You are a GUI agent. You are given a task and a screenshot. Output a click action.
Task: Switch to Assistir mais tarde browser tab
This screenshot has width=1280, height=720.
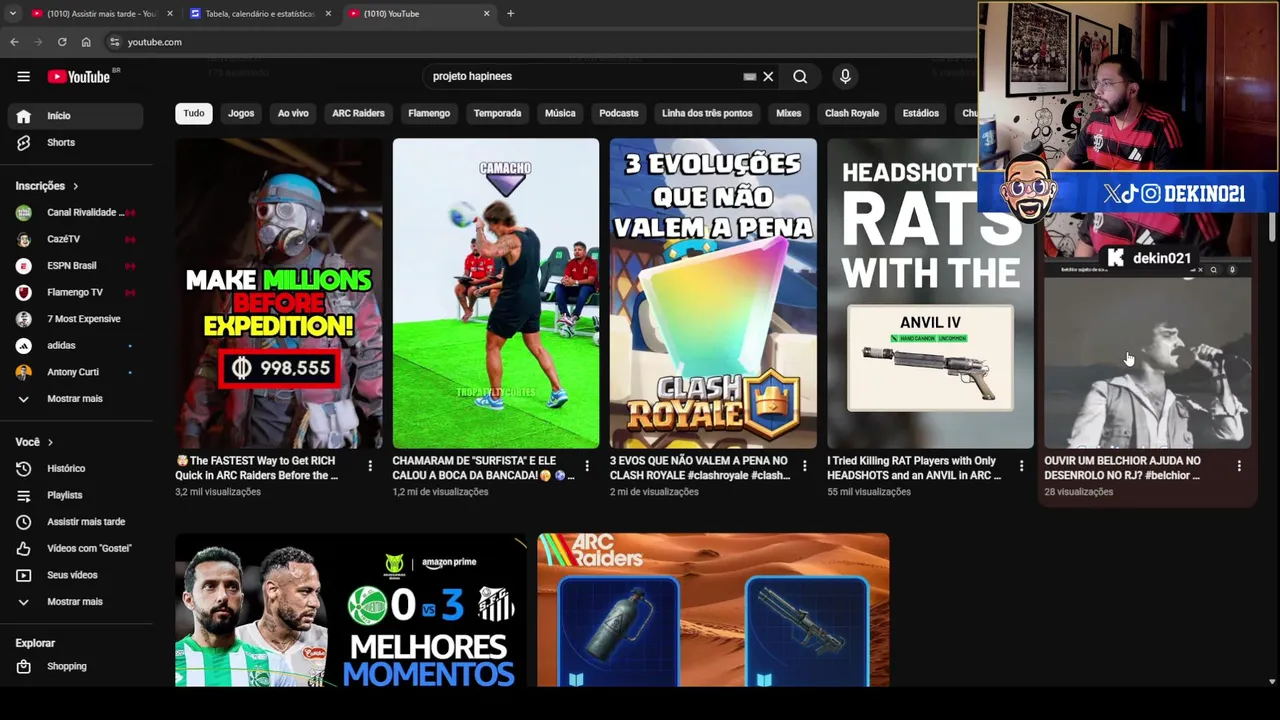[100, 14]
